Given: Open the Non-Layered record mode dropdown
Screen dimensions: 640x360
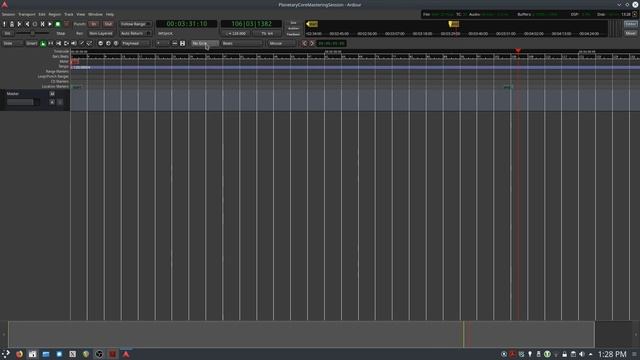Looking at the screenshot, I should [x=101, y=33].
